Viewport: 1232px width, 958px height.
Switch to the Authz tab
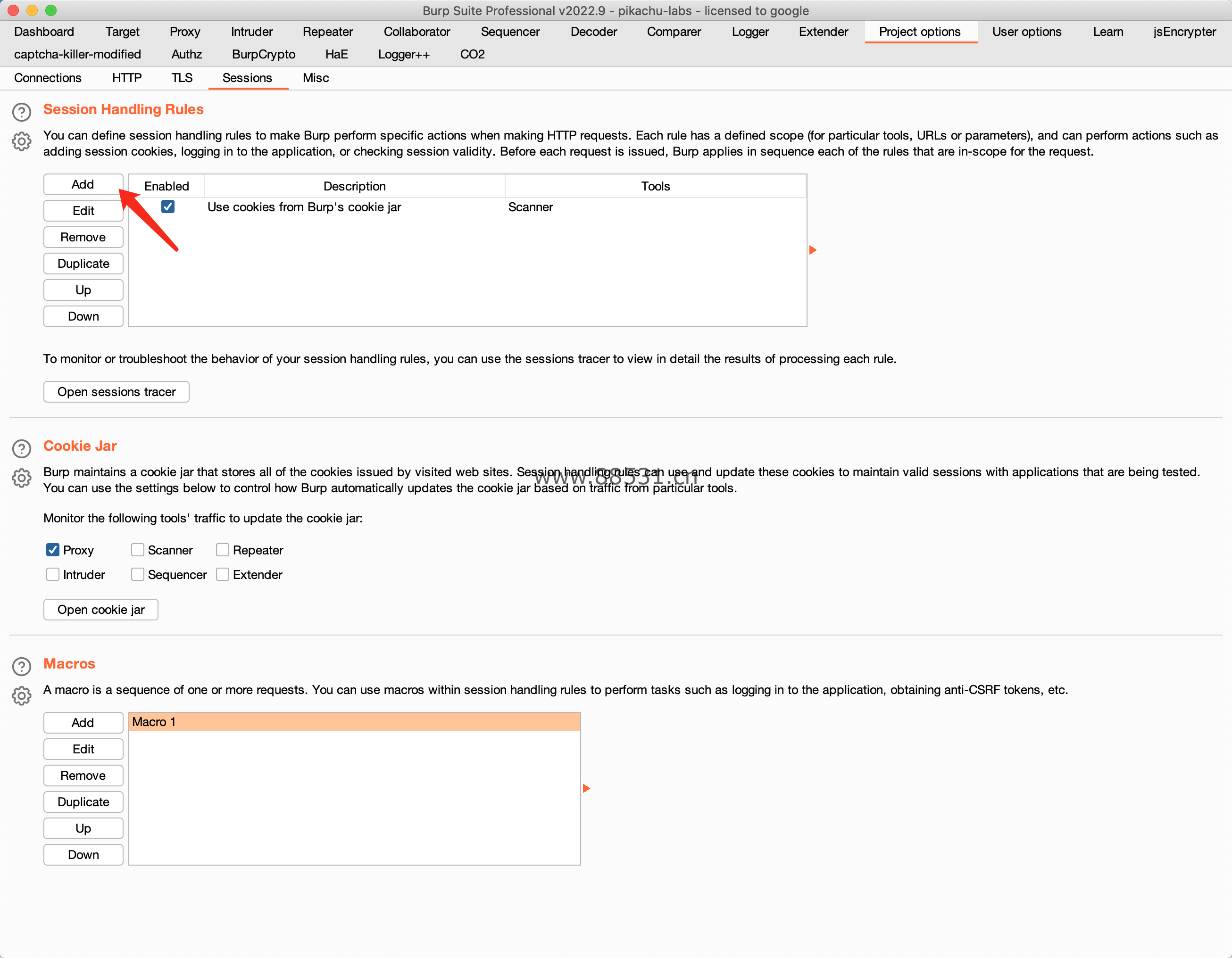187,54
